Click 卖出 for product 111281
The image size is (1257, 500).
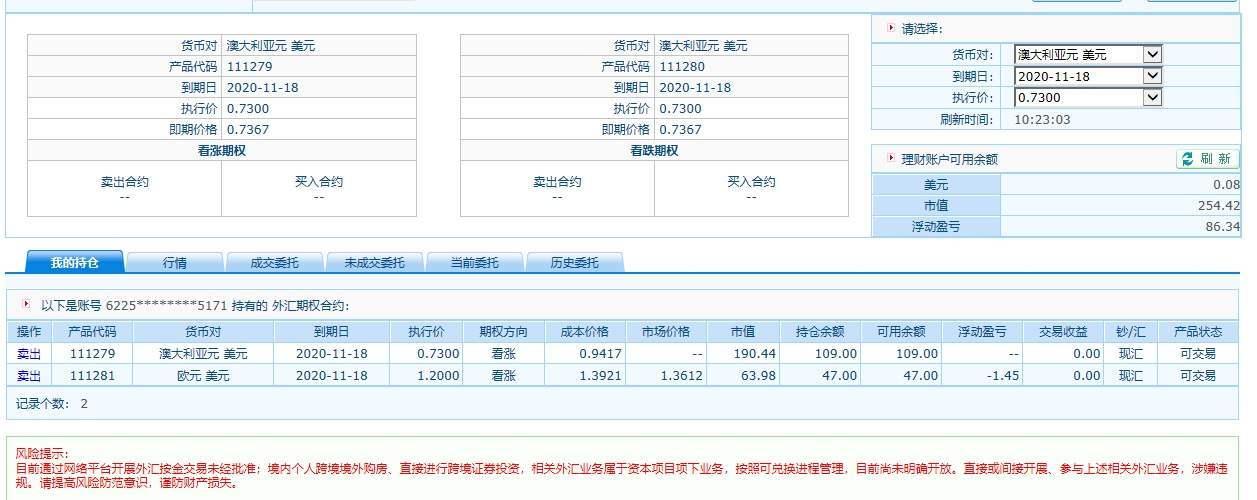(x=29, y=376)
